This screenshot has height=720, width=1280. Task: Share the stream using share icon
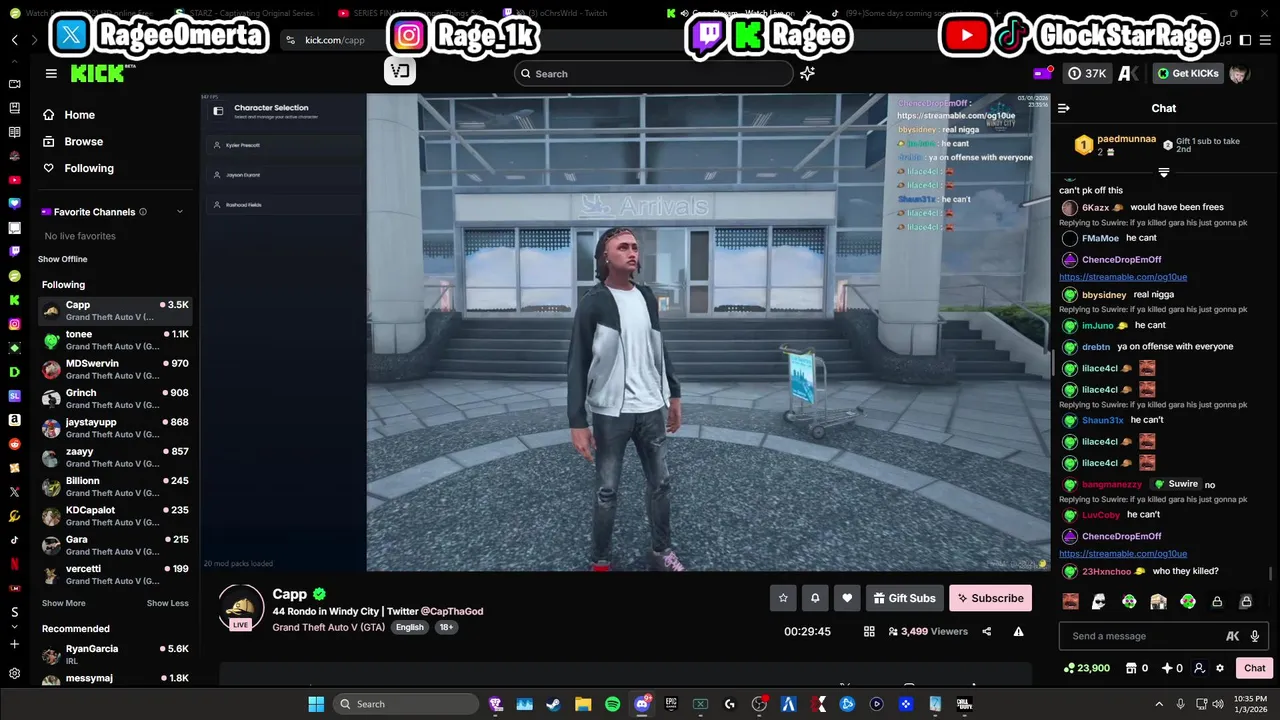[987, 632]
